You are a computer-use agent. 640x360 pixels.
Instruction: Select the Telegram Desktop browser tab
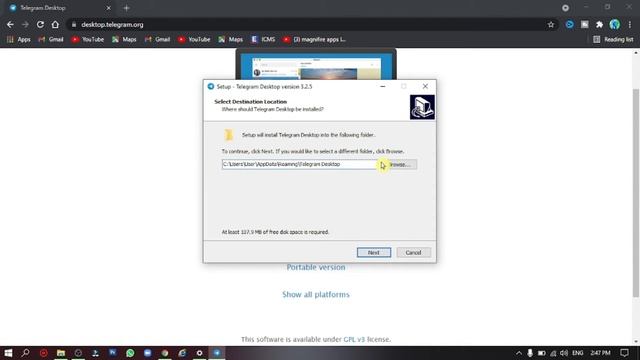(60, 8)
